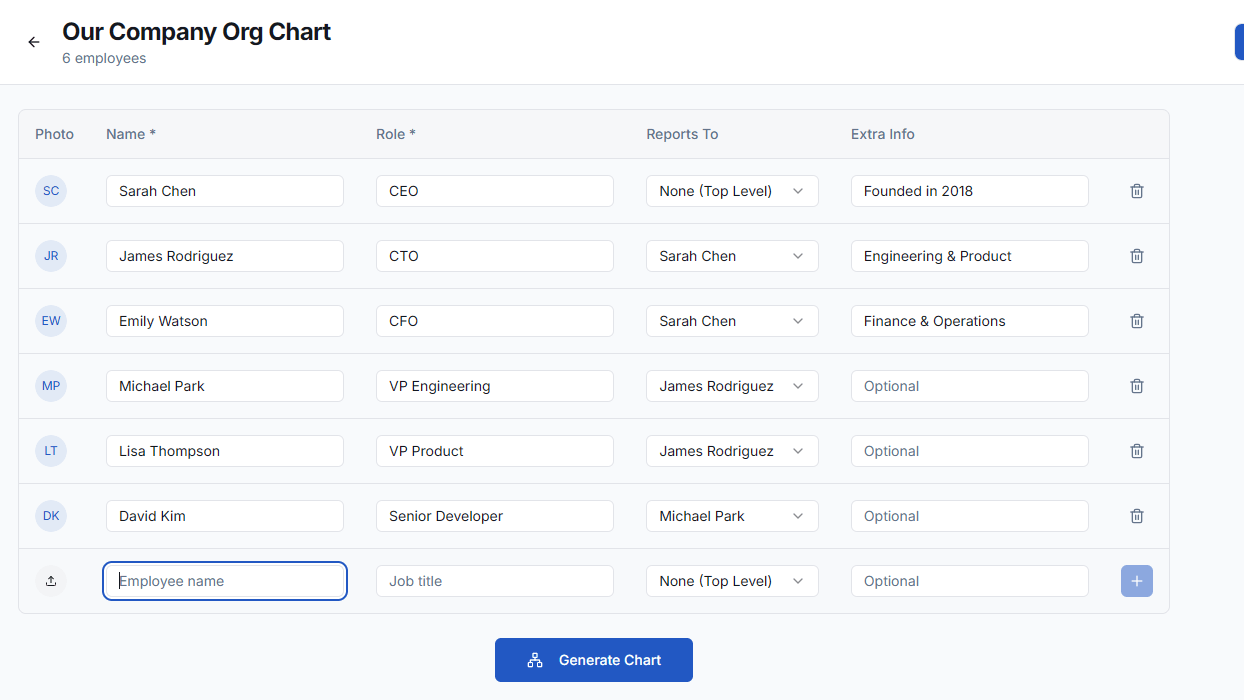Image resolution: width=1244 pixels, height=700 pixels.
Task: Click the Founded in 2018 text field
Action: coord(968,190)
